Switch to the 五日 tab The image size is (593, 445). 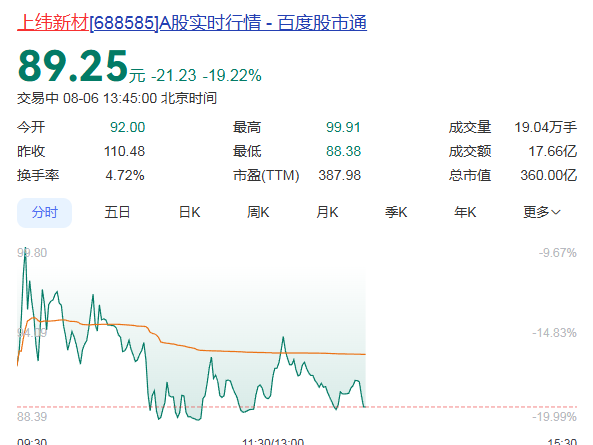pos(117,212)
